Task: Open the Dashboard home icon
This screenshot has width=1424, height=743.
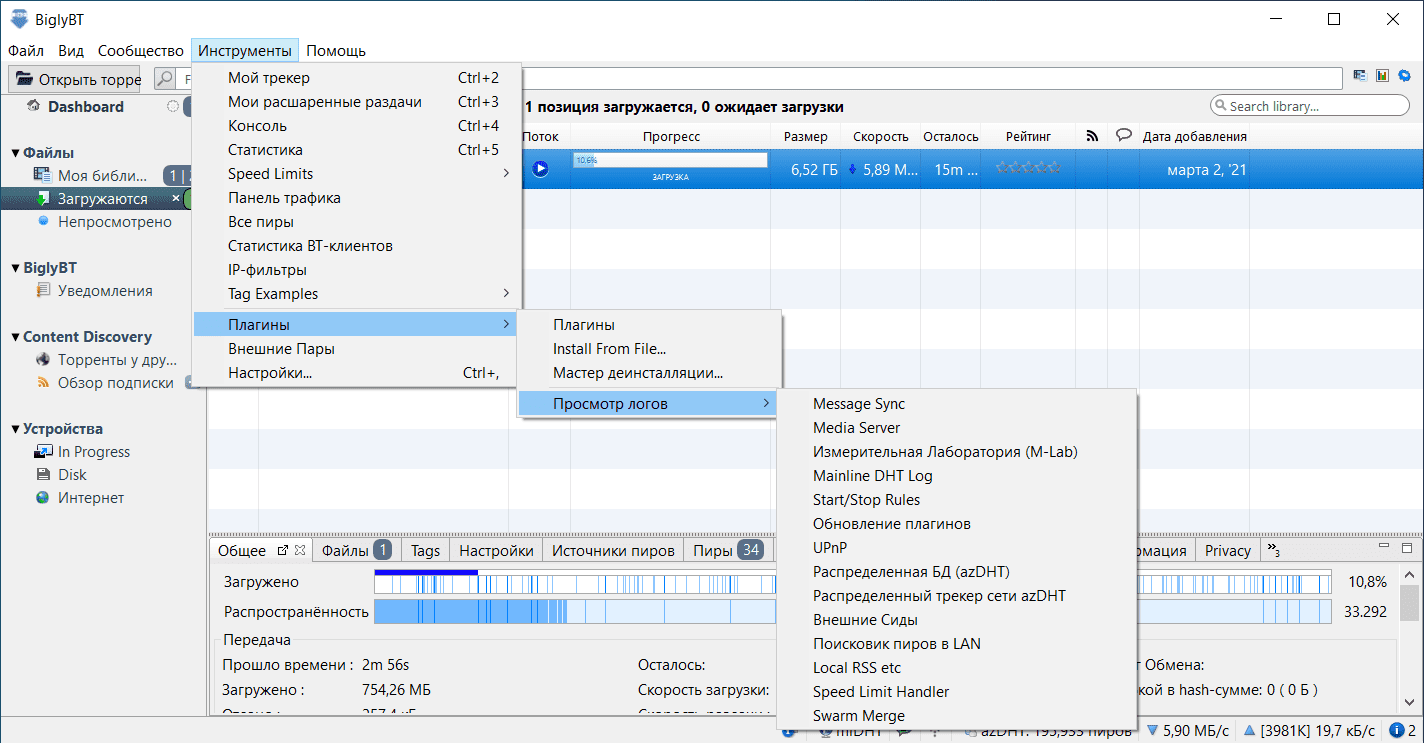Action: click(x=34, y=106)
